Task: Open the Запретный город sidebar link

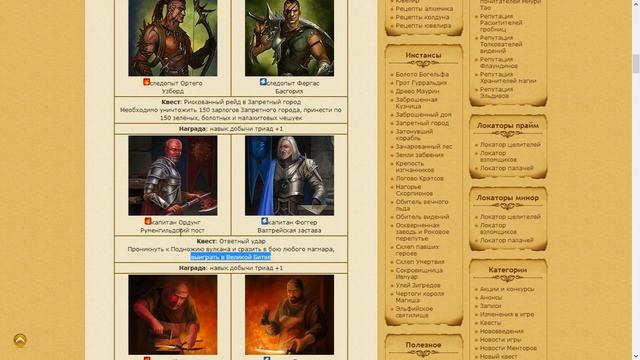Action: point(422,123)
